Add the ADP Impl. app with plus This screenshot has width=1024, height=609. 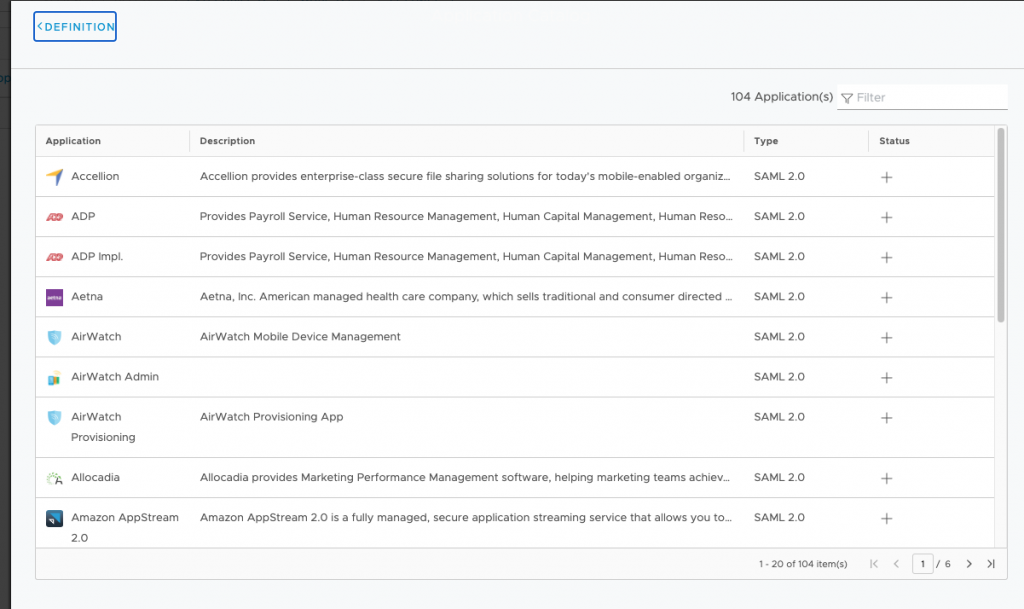tap(886, 257)
